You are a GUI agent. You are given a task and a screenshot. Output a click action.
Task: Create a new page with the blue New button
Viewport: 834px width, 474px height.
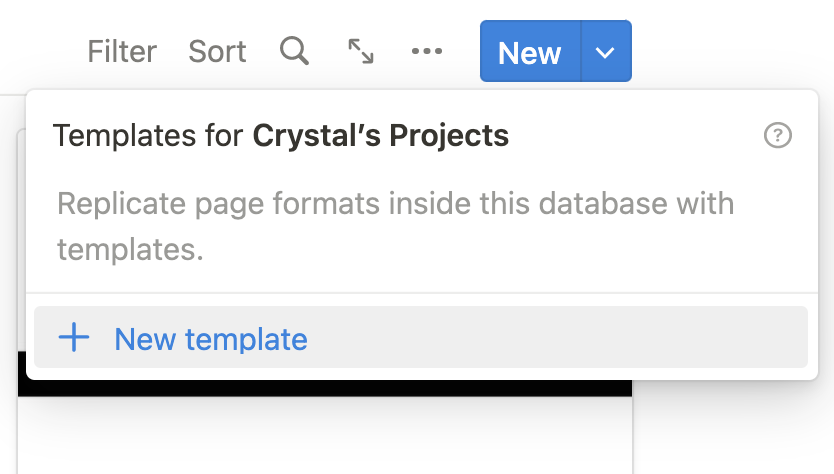[x=530, y=52]
